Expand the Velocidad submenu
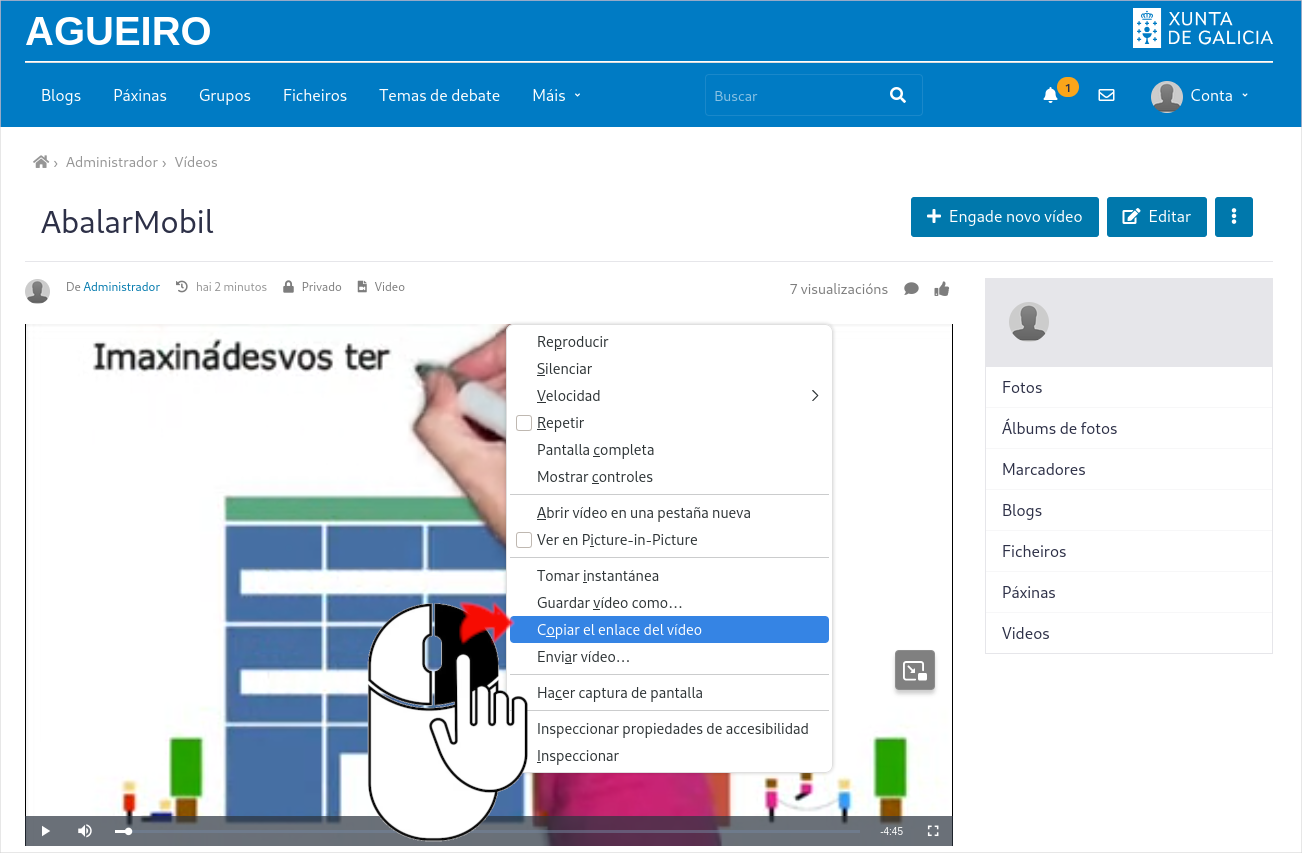The image size is (1302, 853). coord(669,396)
